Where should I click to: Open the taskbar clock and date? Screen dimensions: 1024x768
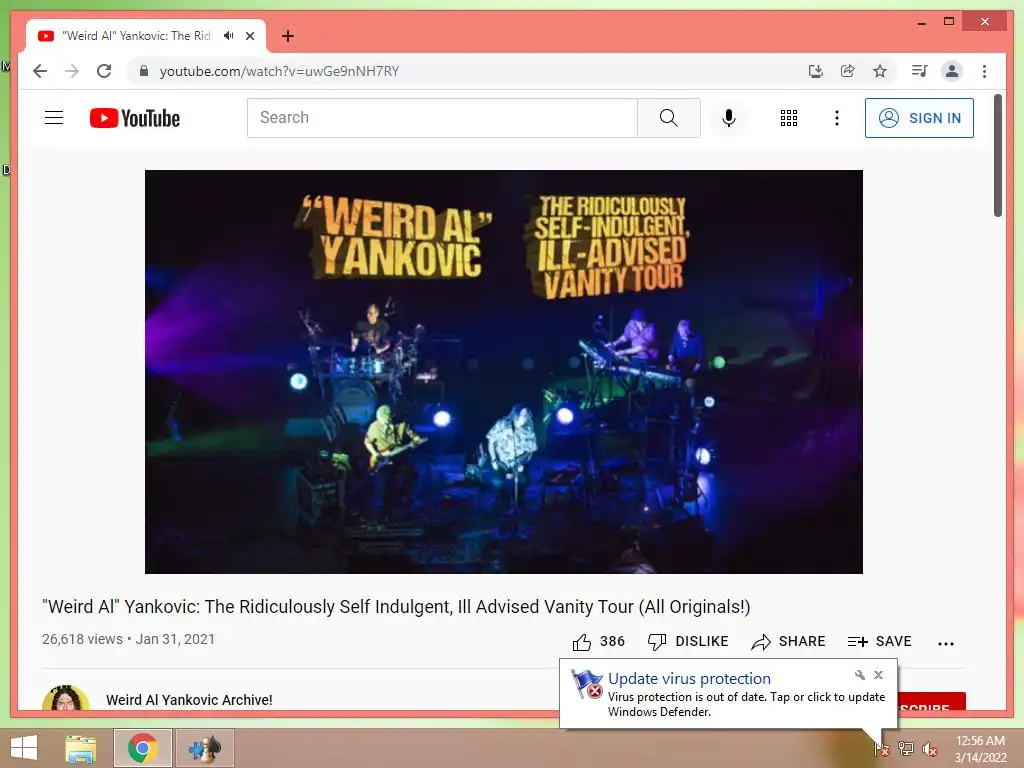[x=980, y=749]
